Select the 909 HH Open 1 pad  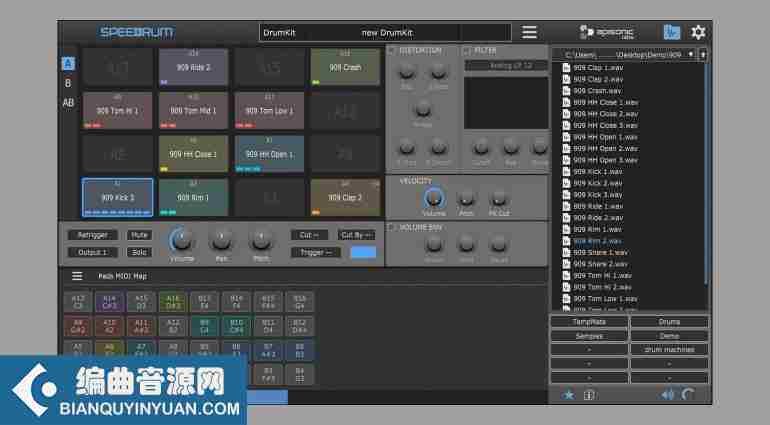click(270, 154)
